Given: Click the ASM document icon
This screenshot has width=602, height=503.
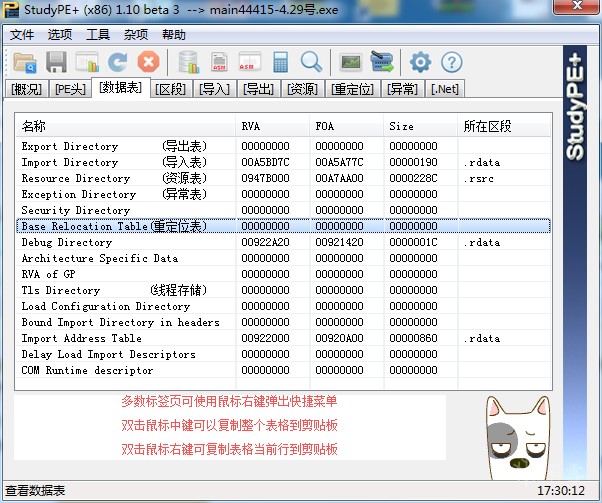Looking at the screenshot, I should [219, 62].
